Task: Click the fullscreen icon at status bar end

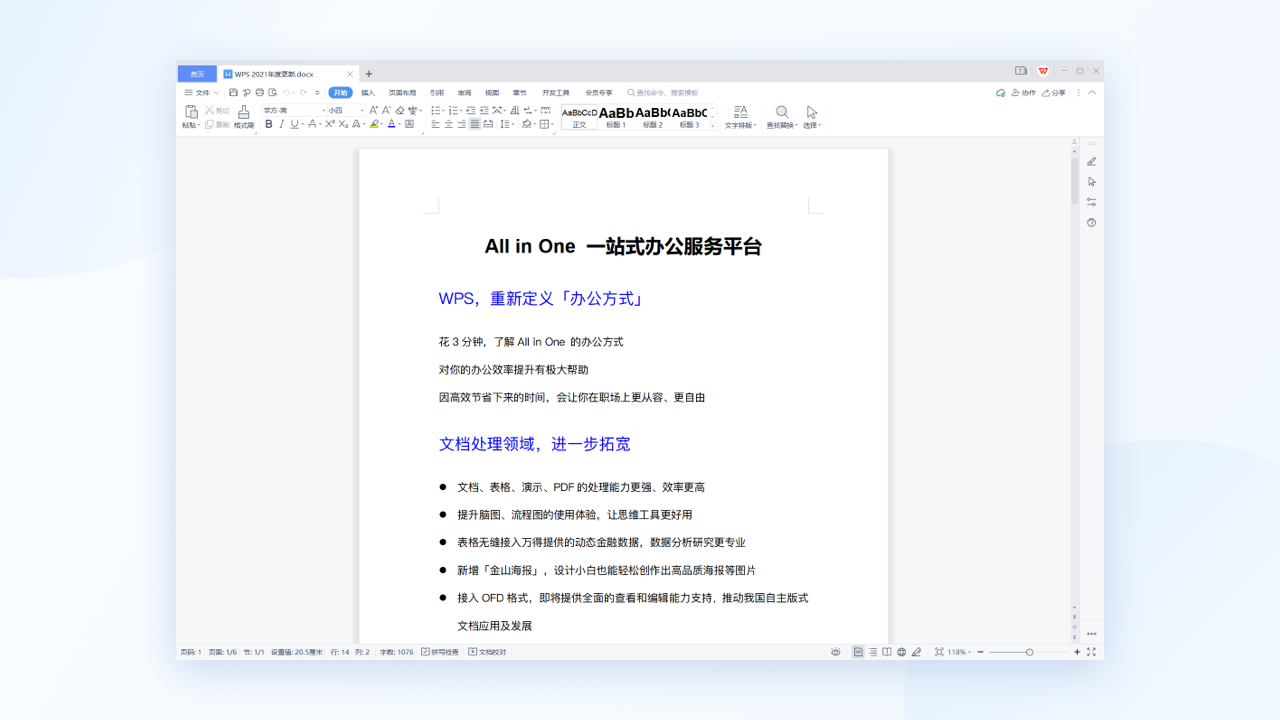Action: tap(1091, 652)
